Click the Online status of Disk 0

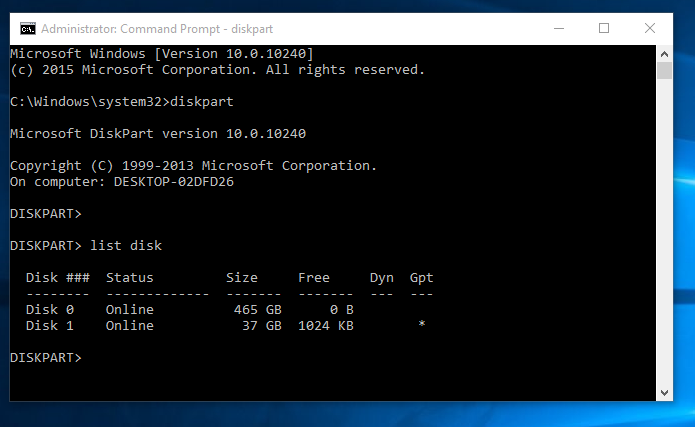click(129, 309)
